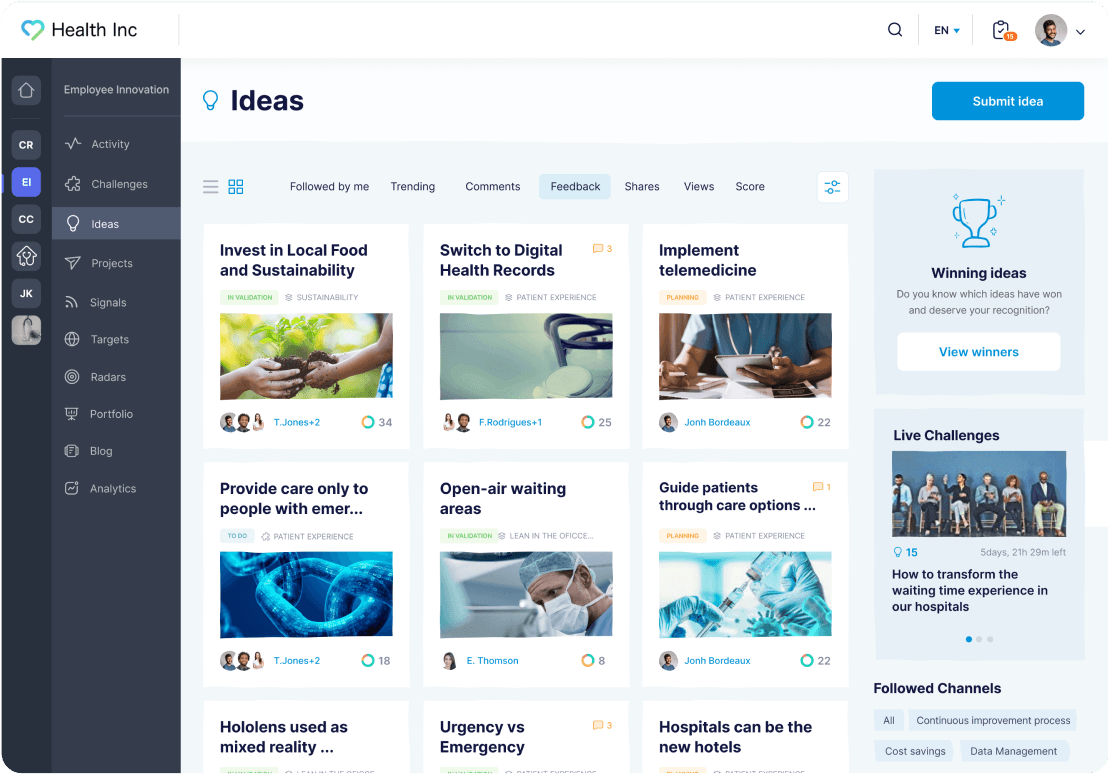Sort ideas by Comments
This screenshot has height=774, width=1108.
click(x=493, y=187)
